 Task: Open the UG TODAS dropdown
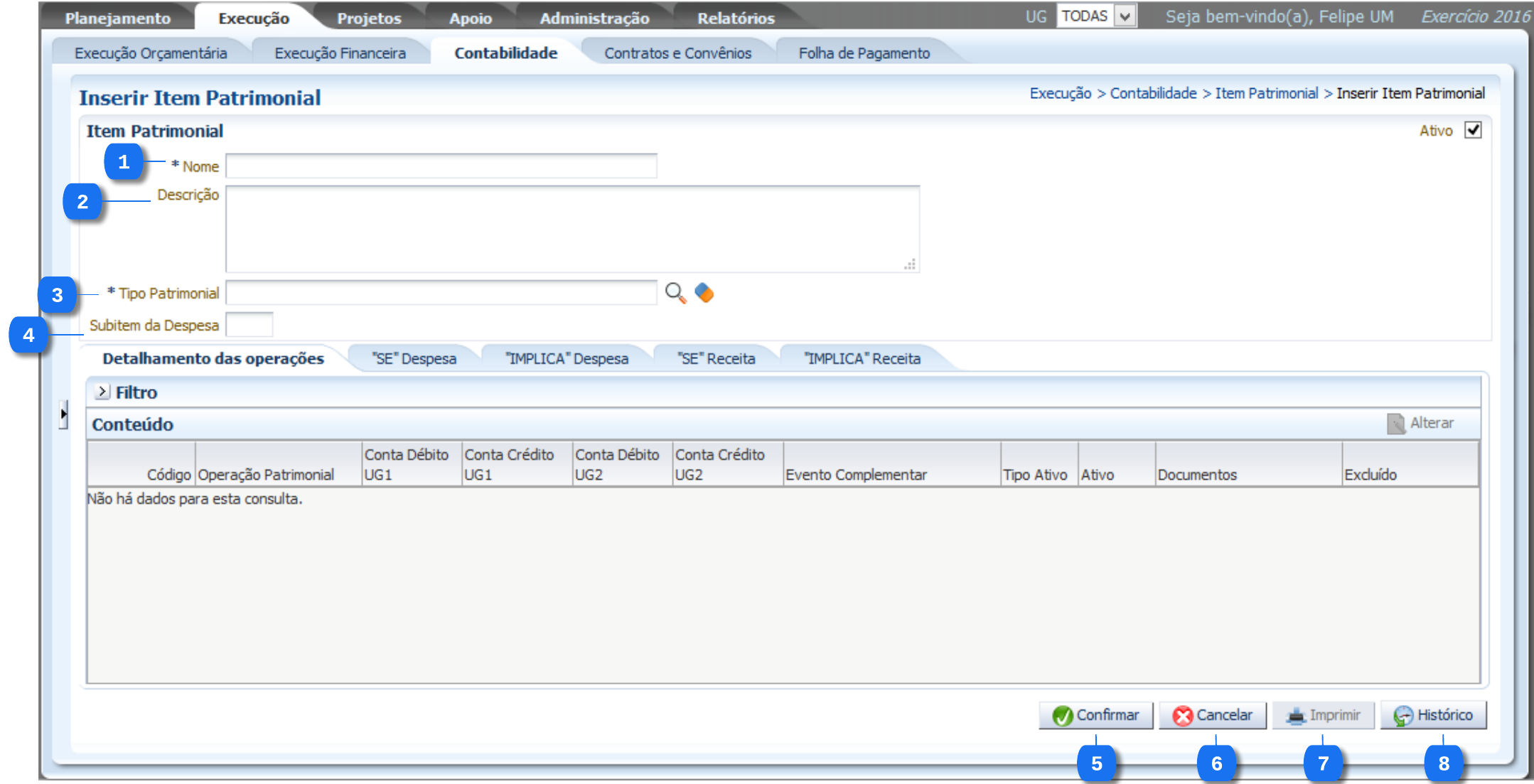(x=1124, y=16)
